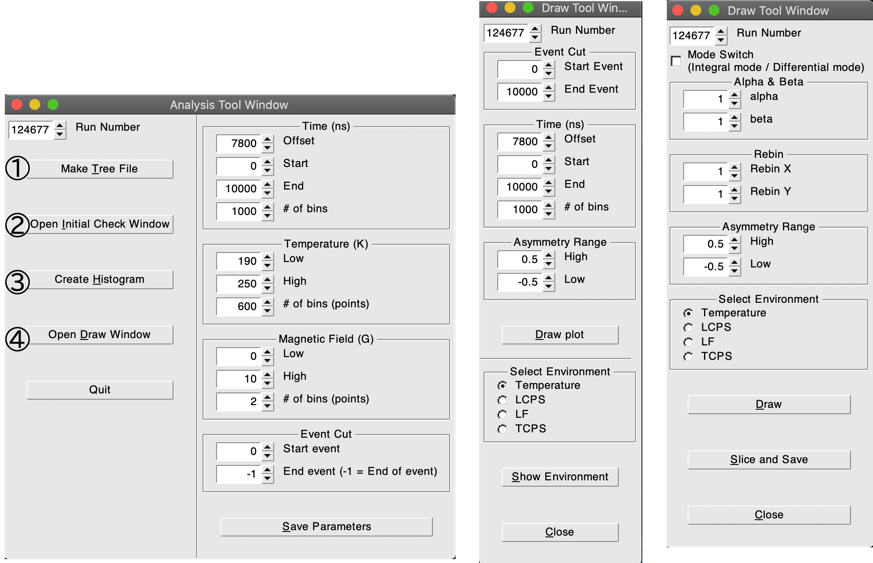
Task: Select Temperature radio in middle Draw Tool Window
Action: [502, 385]
